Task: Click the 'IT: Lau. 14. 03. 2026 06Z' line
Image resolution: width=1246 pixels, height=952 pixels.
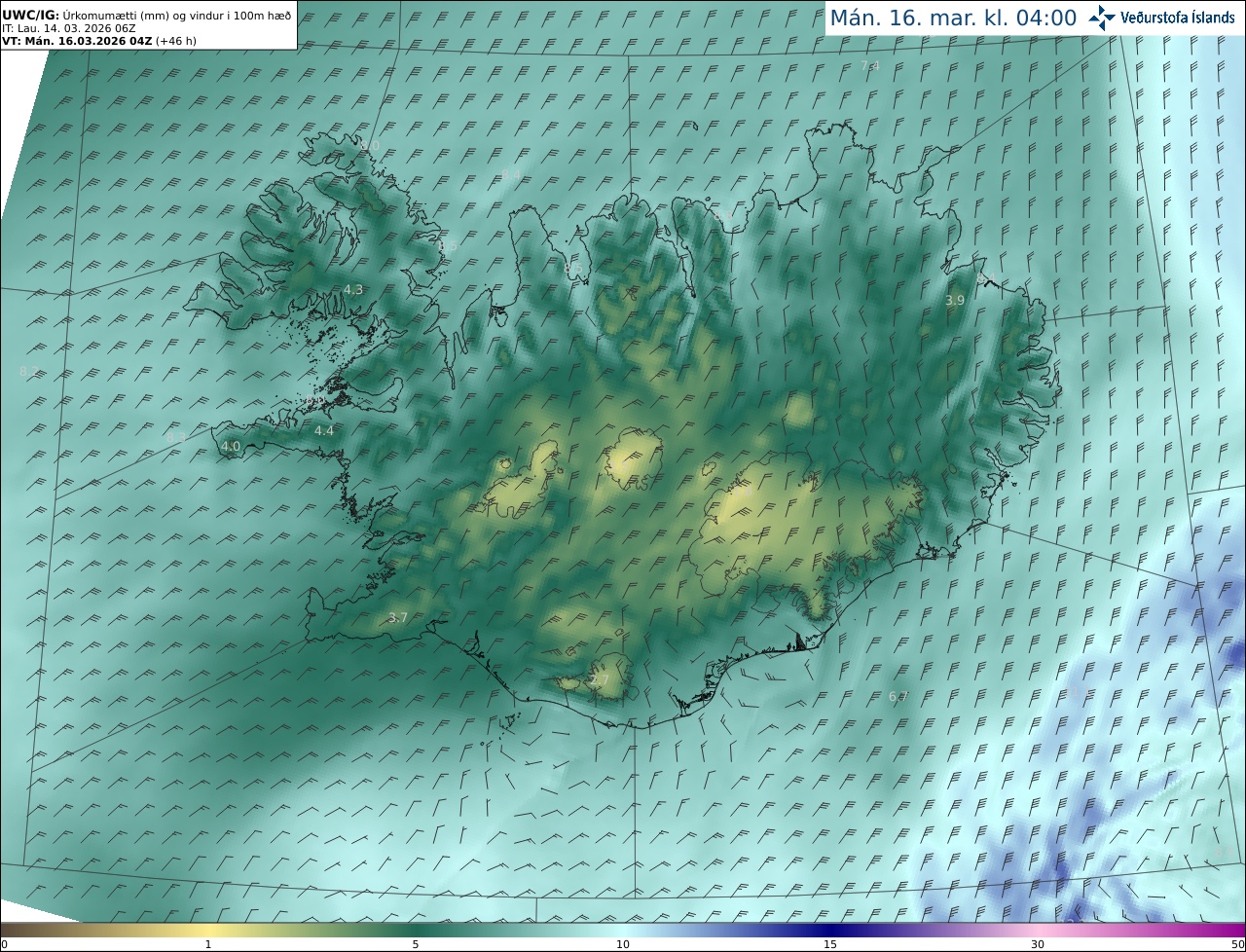Action: coord(69,28)
